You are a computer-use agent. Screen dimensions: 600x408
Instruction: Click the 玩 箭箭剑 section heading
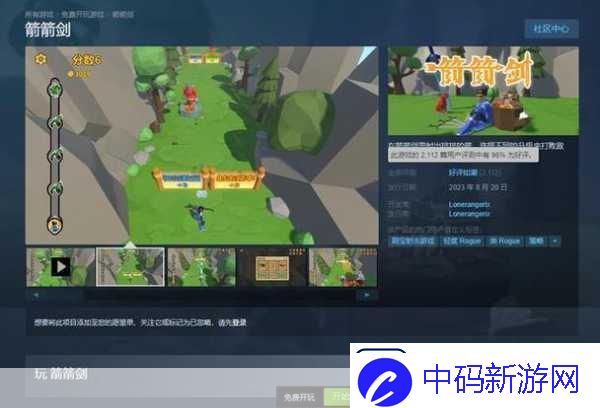coord(61,374)
